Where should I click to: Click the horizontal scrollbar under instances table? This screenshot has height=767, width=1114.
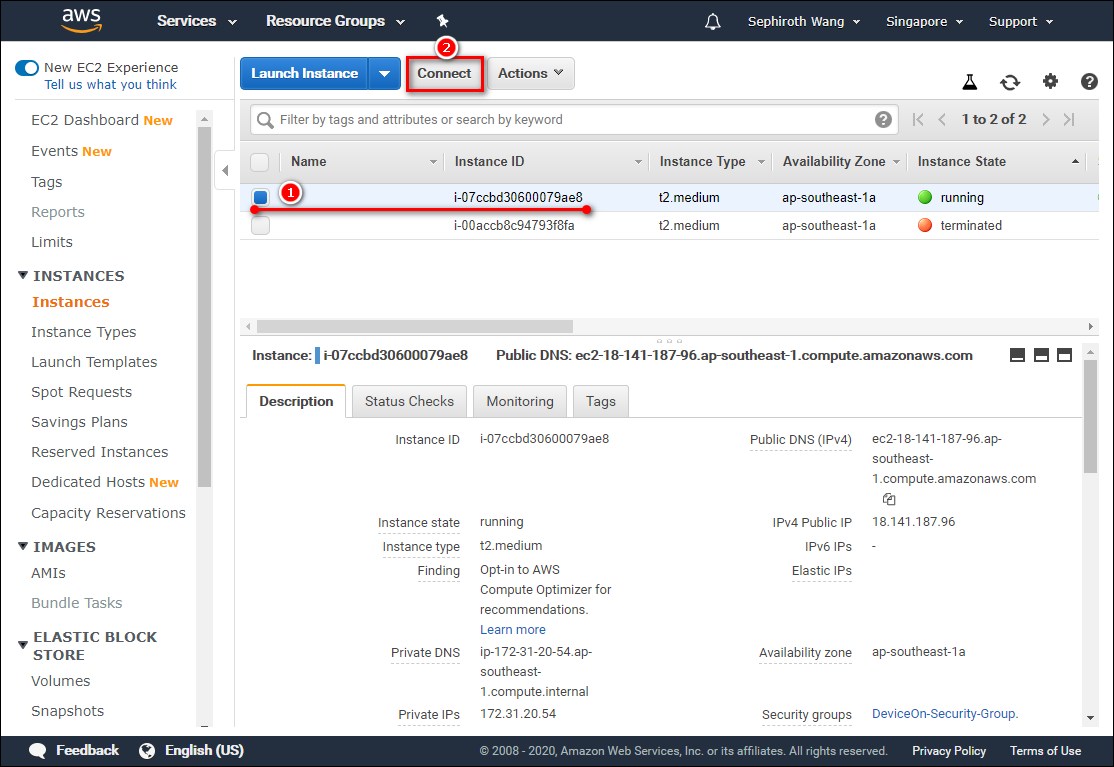[x=415, y=326]
